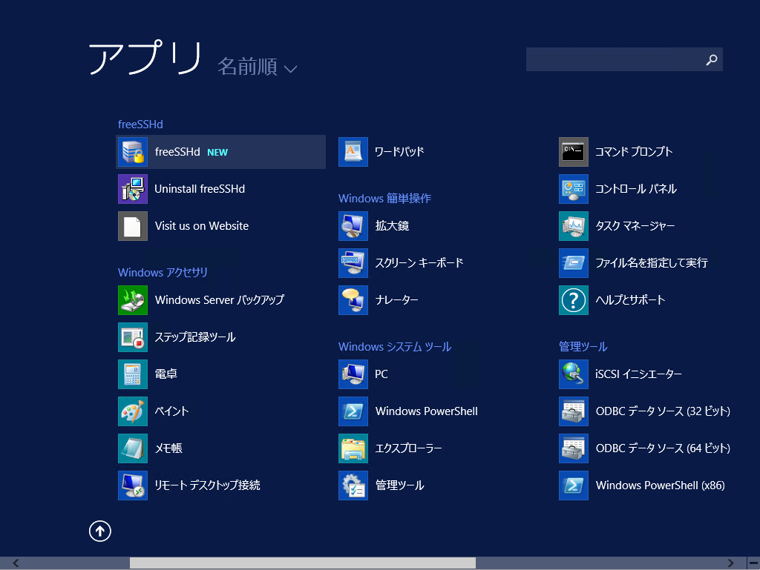Select the Windows アクセサリ group header
760x570 pixels.
tap(162, 272)
